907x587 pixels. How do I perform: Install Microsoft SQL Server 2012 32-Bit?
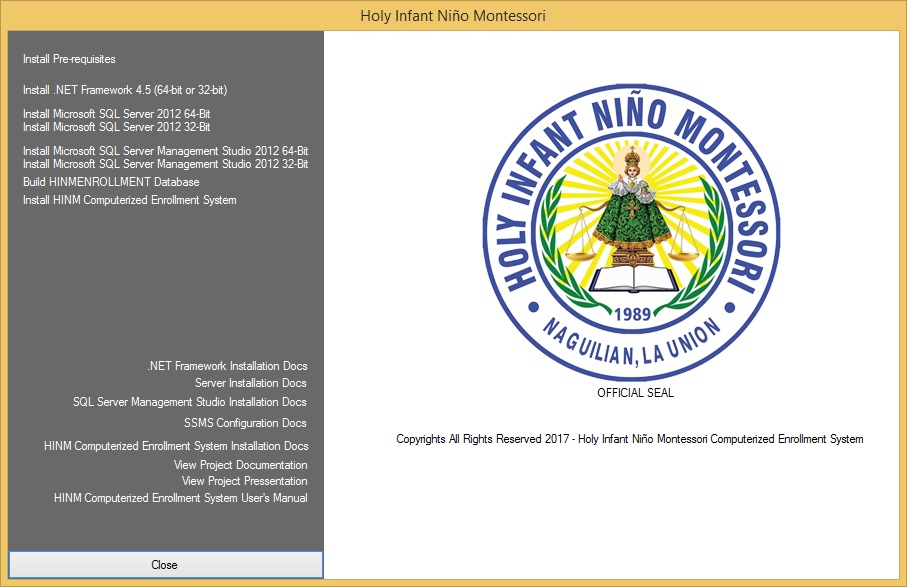116,127
